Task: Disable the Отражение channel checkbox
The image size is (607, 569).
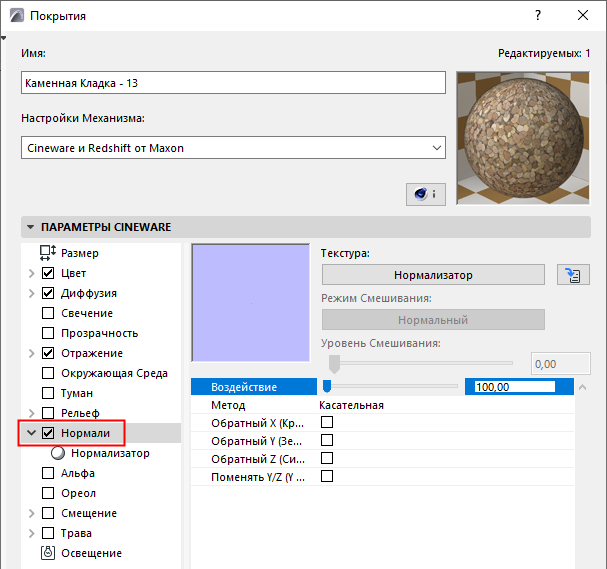Action: (x=48, y=353)
